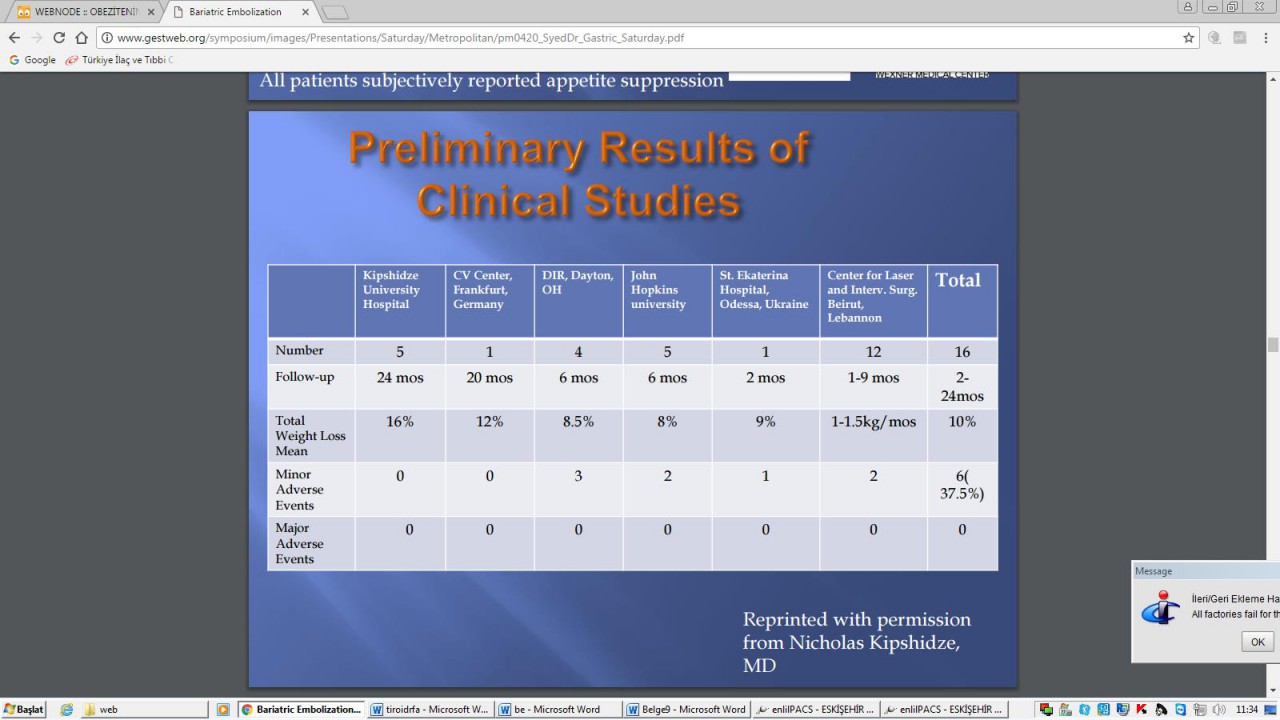Click the 'Number' row label
Screen dimensions: 1280x720
(300, 350)
